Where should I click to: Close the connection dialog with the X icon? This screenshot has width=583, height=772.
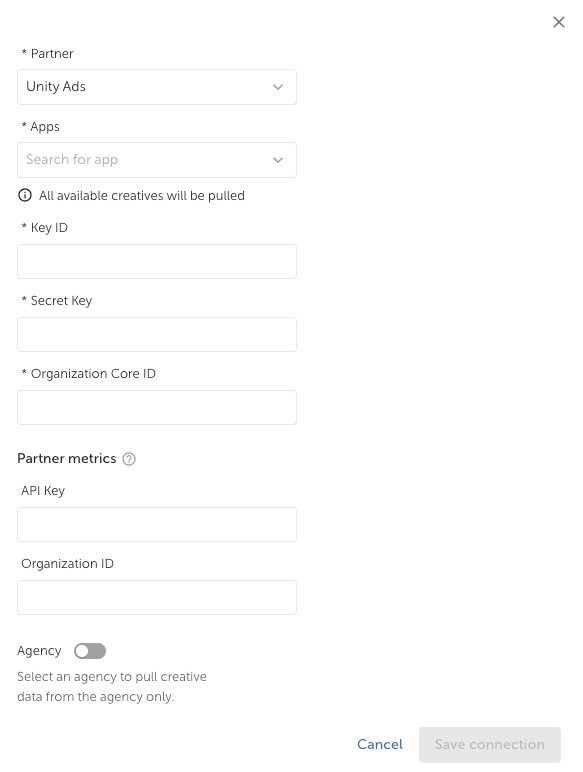click(558, 22)
